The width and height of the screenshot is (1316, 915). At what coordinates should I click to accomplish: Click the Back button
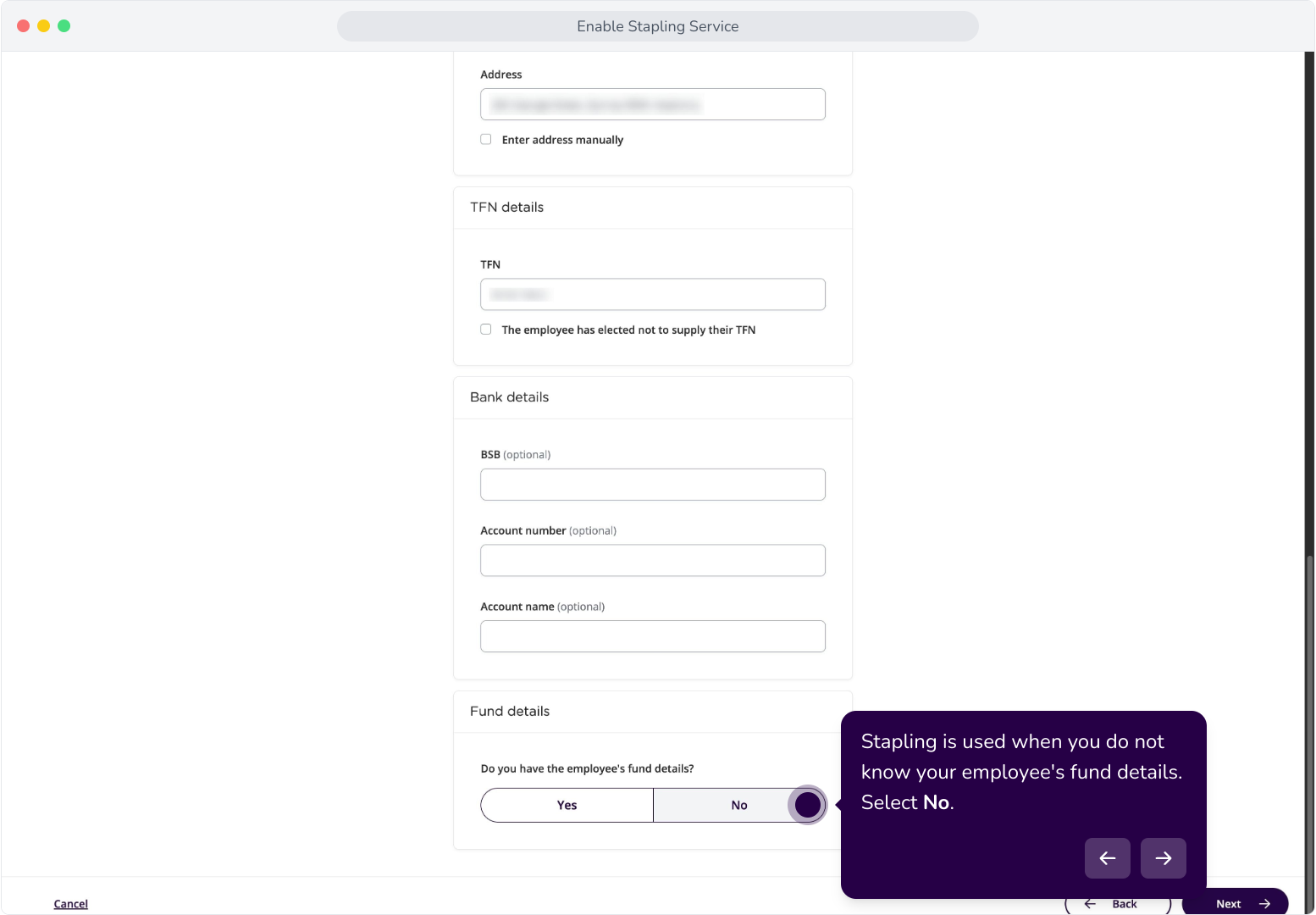coord(1118,903)
